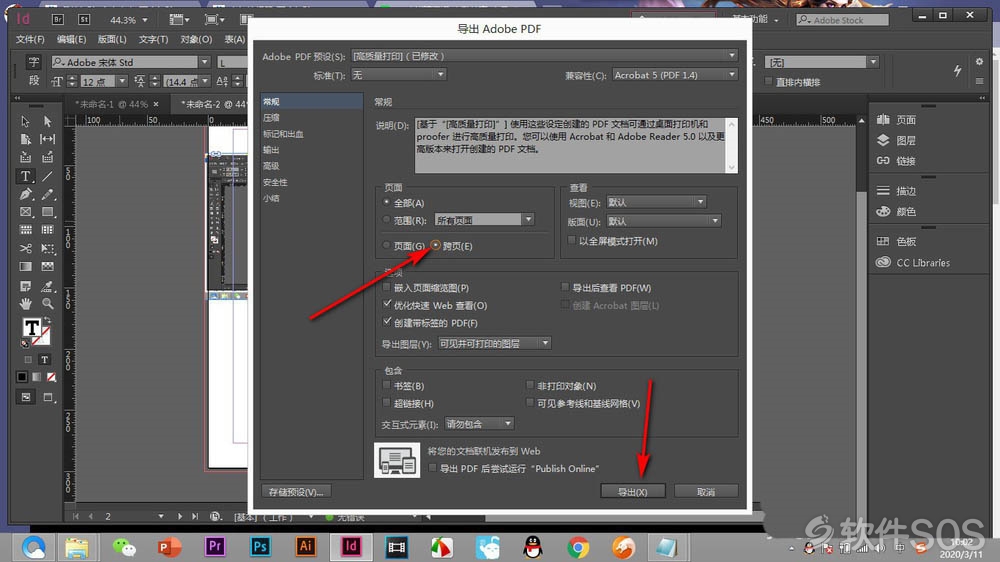Open Photoshop from the taskbar

tap(260, 547)
